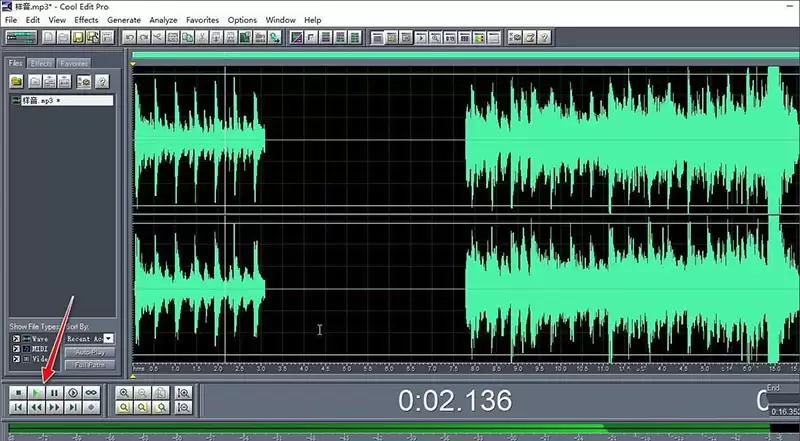Click the Auto-Play button

pos(90,352)
